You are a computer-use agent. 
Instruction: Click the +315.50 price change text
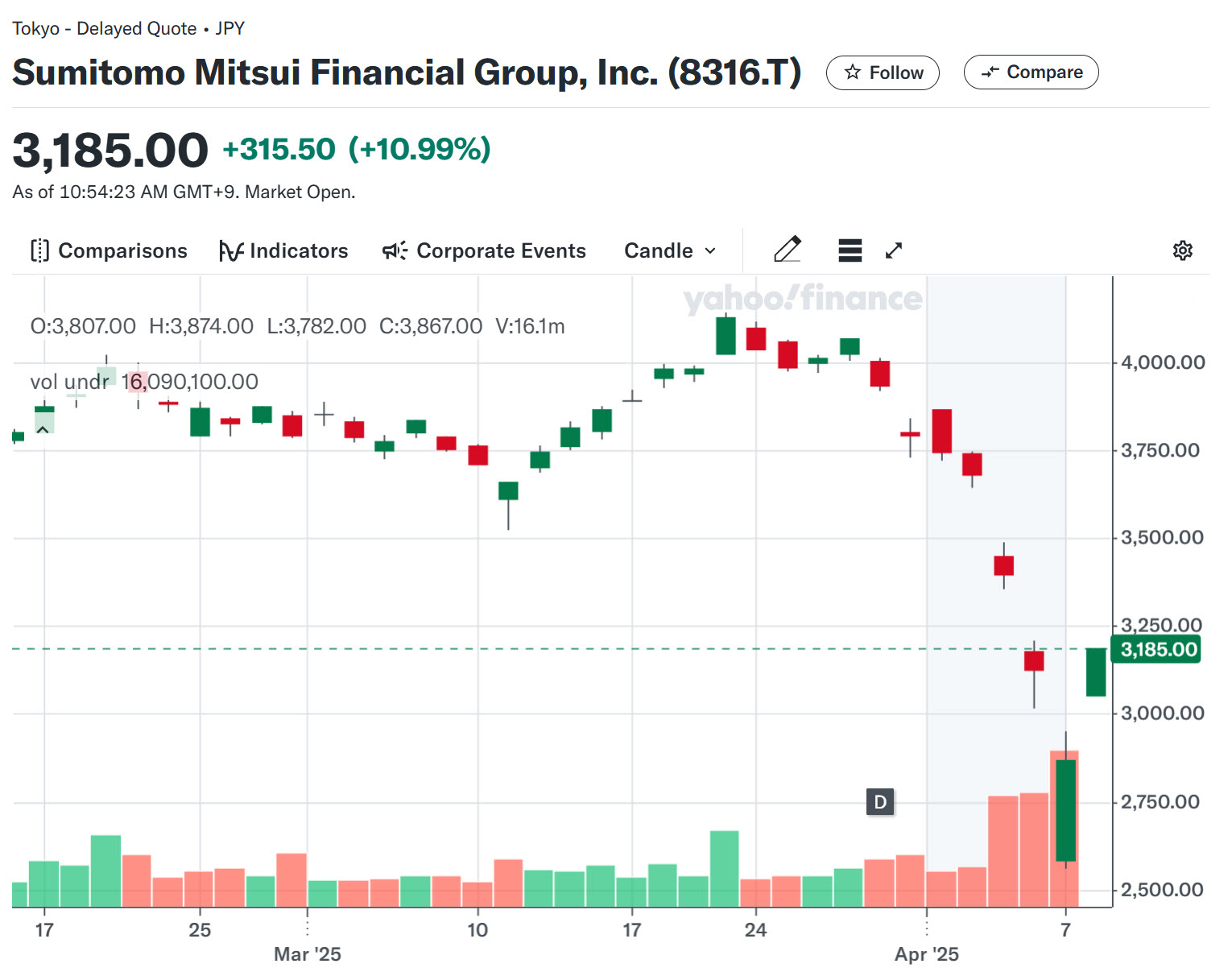click(x=279, y=149)
